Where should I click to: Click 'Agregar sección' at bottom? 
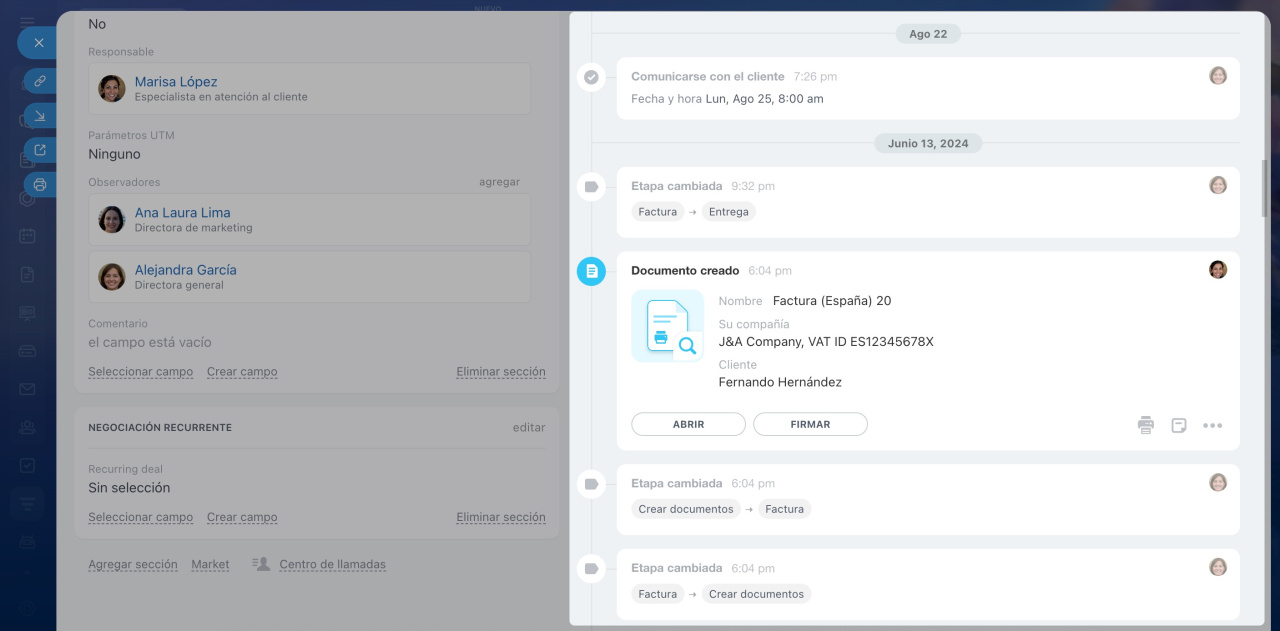pyautogui.click(x=132, y=565)
